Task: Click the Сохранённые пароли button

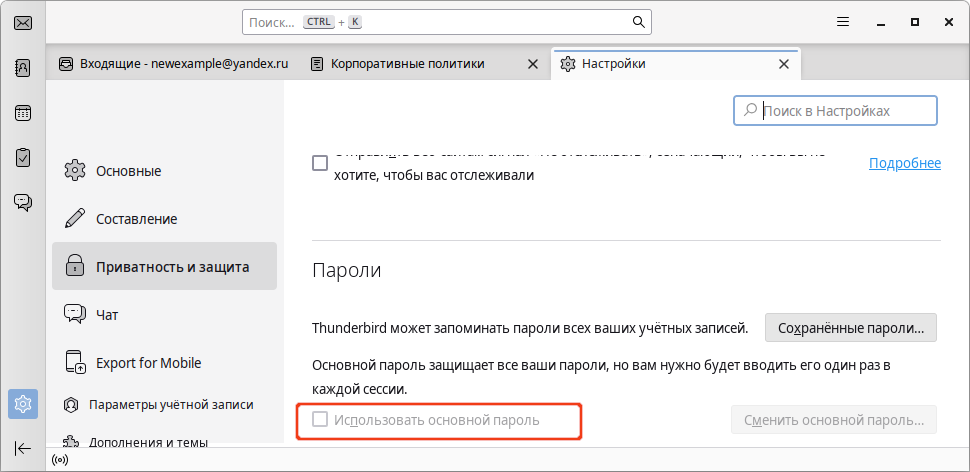Action: (851, 328)
